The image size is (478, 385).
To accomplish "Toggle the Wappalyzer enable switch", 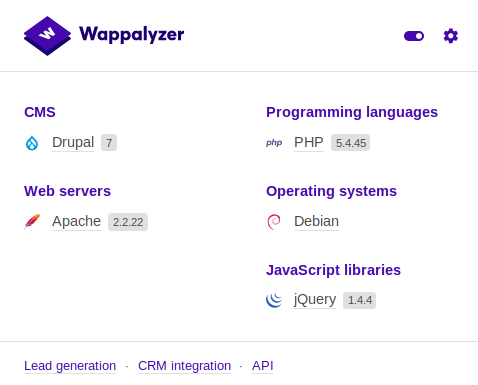I will pyautogui.click(x=414, y=36).
